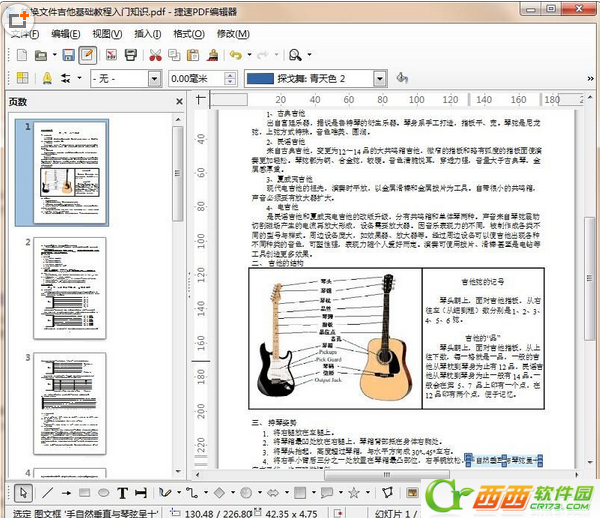Click the Cut scissors icon
The height and width of the screenshot is (518, 600).
click(156, 54)
